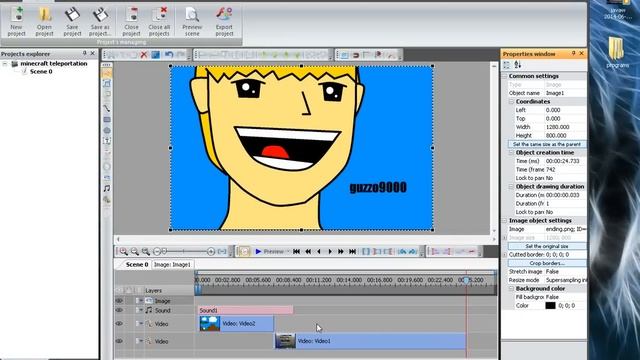The image size is (640, 360).
Task: Select the Video: Video1 clip
Action: tap(370, 341)
